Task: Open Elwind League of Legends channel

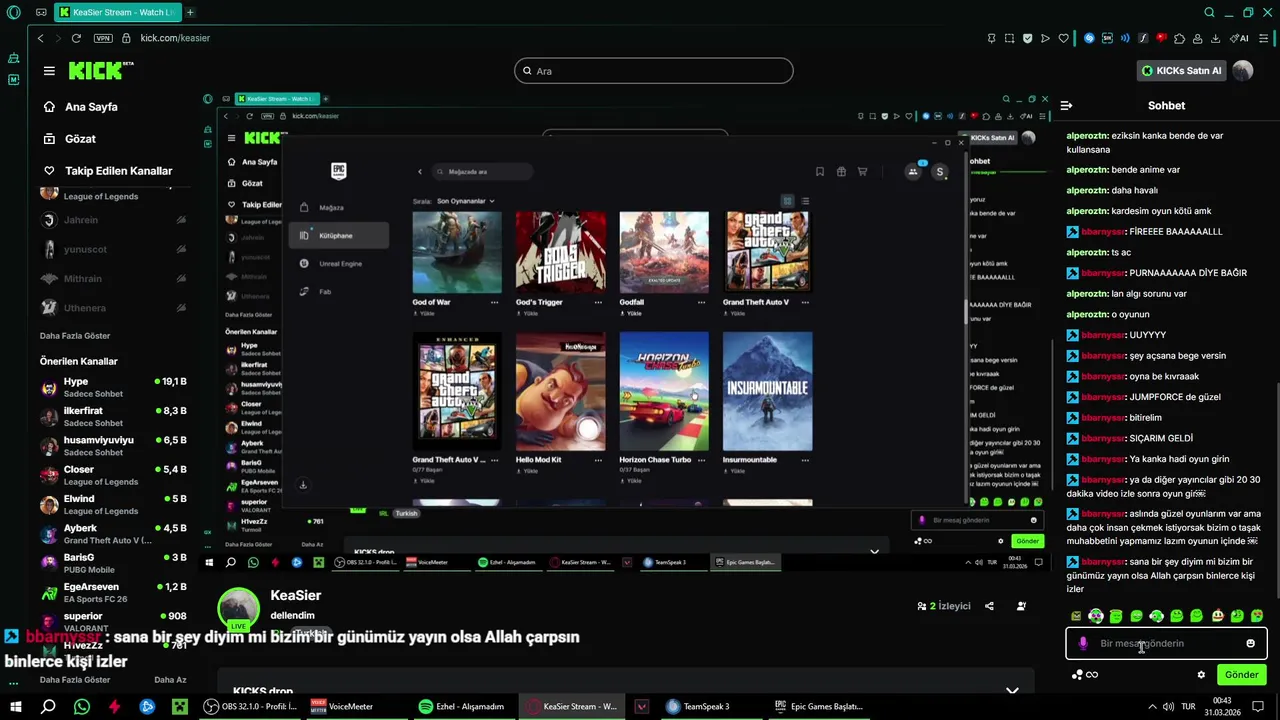Action: pos(113,505)
